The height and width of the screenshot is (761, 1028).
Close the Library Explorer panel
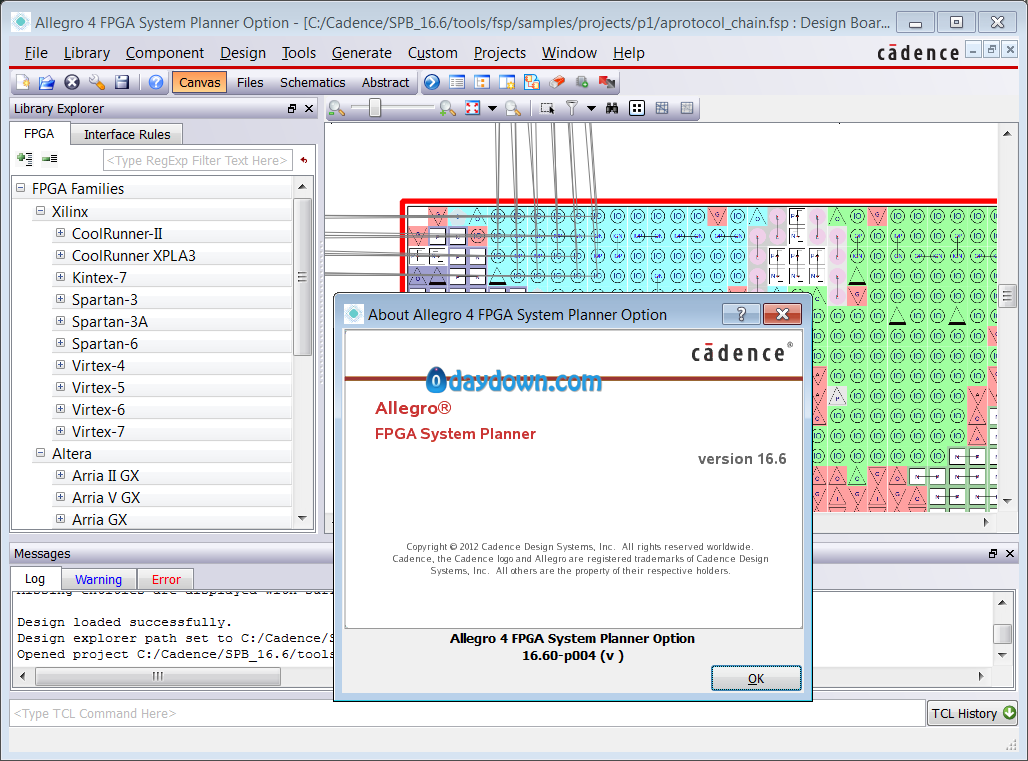(x=309, y=109)
